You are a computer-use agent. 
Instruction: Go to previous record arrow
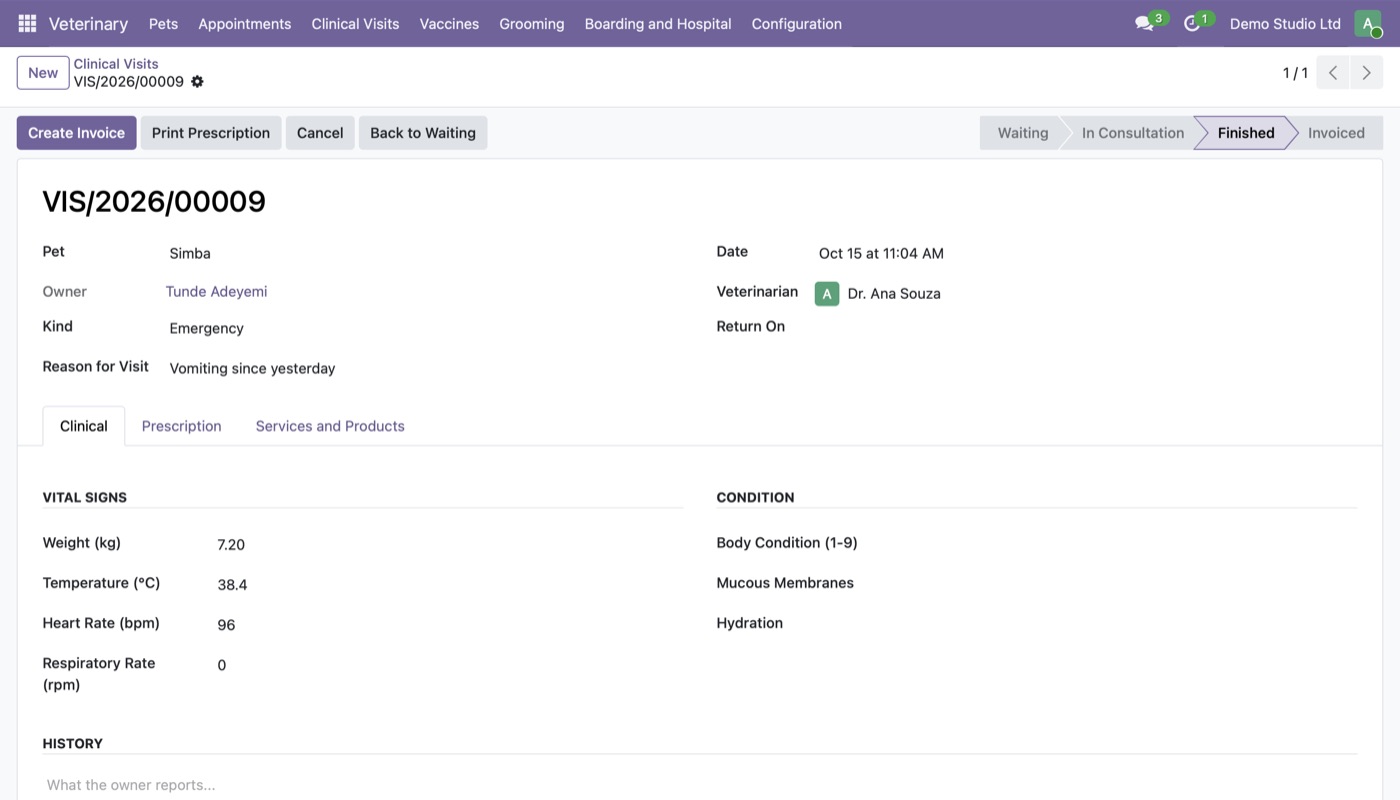coord(1333,73)
